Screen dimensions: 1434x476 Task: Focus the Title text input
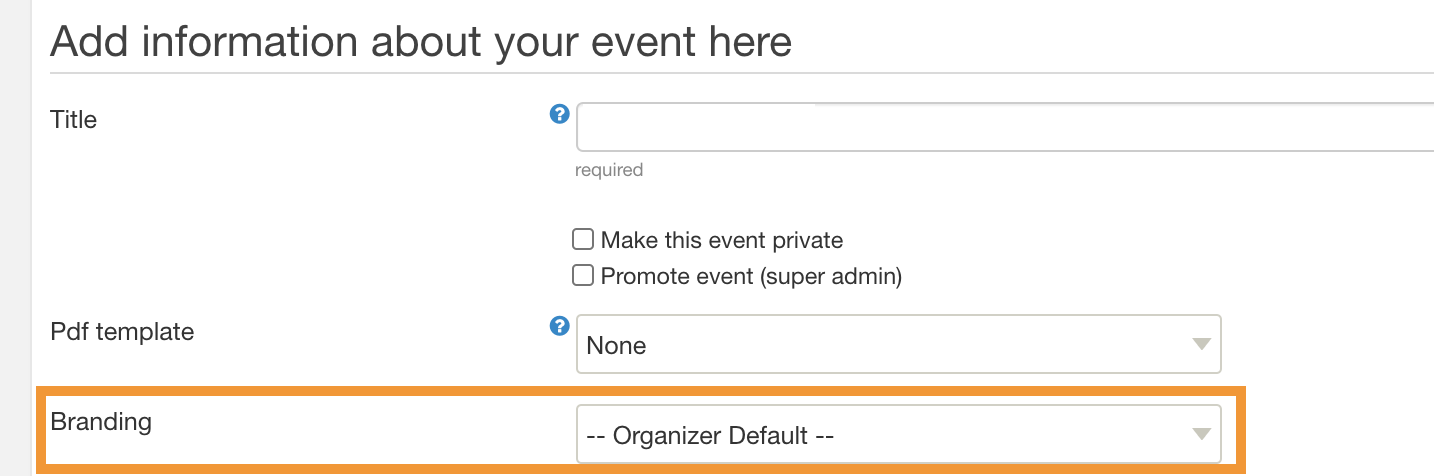coord(1005,127)
